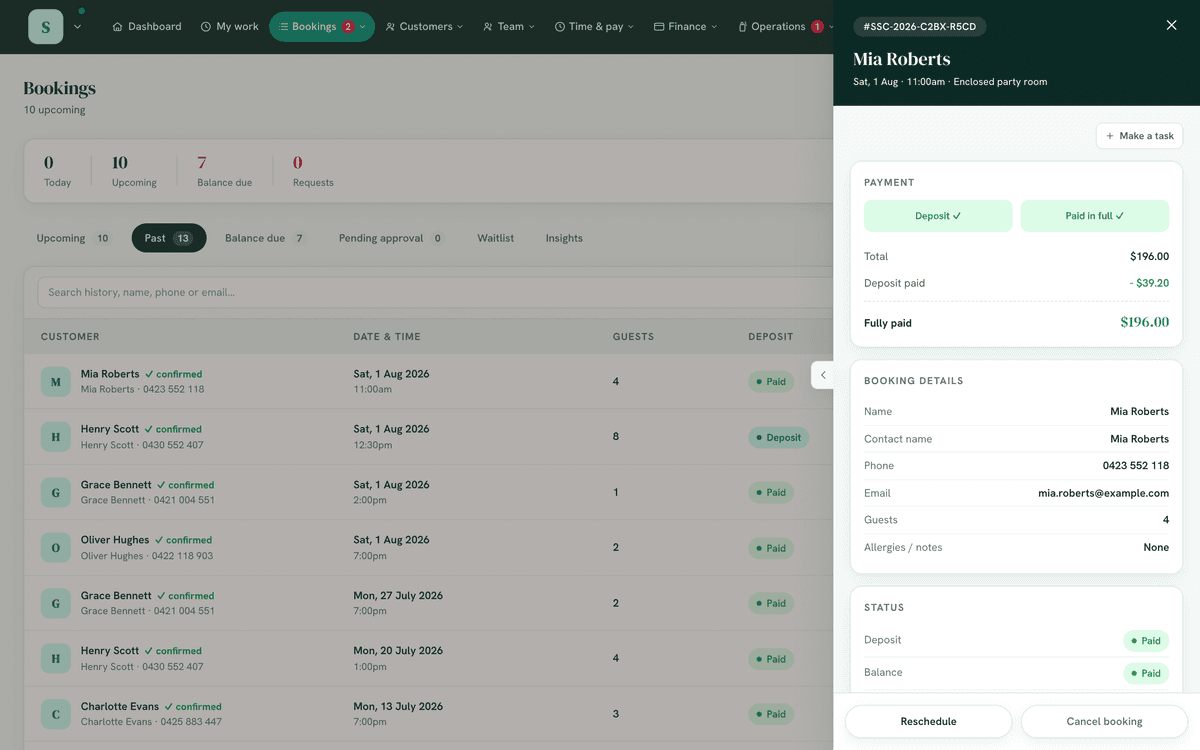Image resolution: width=1200 pixels, height=750 pixels.
Task: Click Henry Scott avatar for 12:30pm booking
Action: click(x=56, y=437)
